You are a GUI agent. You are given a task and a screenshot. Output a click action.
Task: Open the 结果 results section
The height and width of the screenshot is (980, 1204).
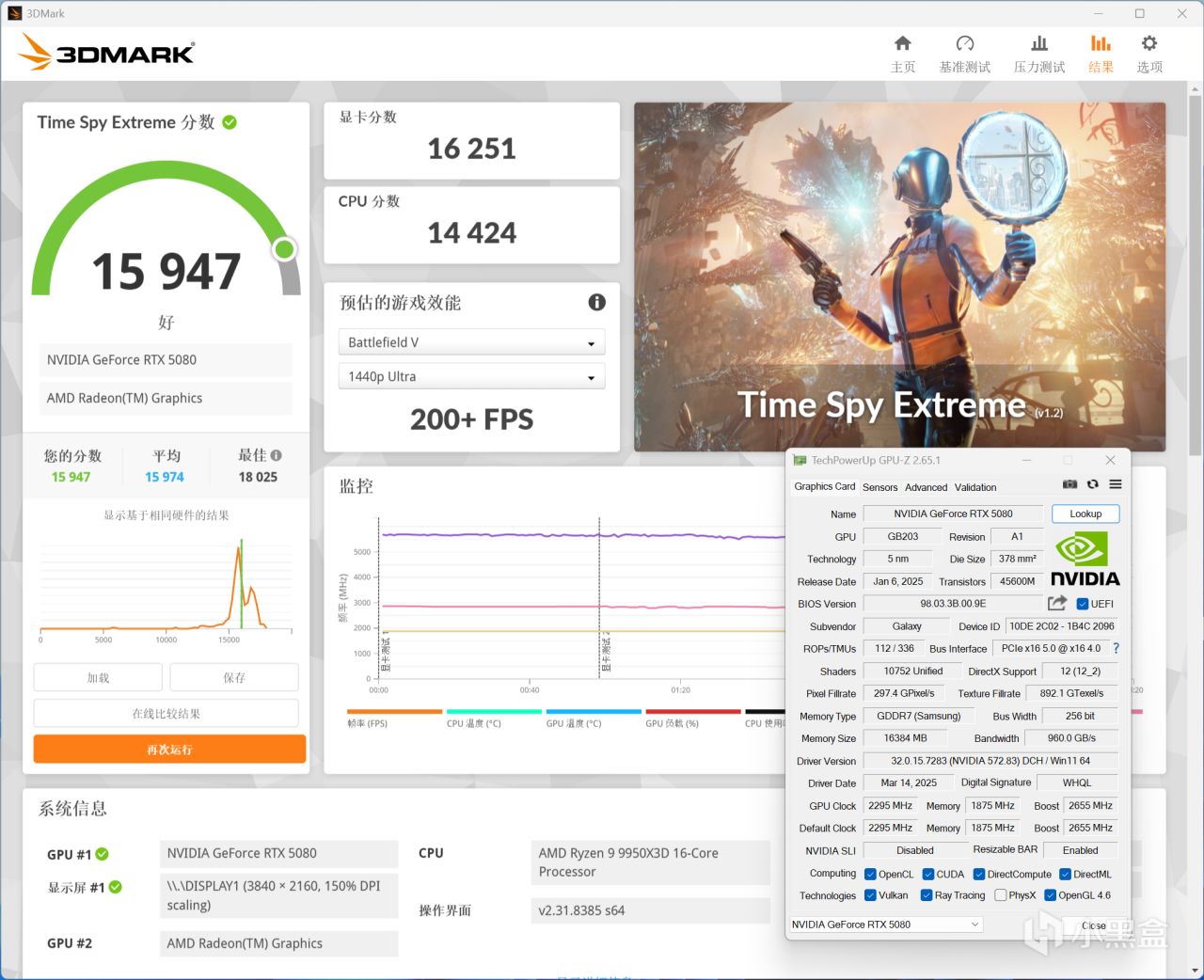point(1101,54)
